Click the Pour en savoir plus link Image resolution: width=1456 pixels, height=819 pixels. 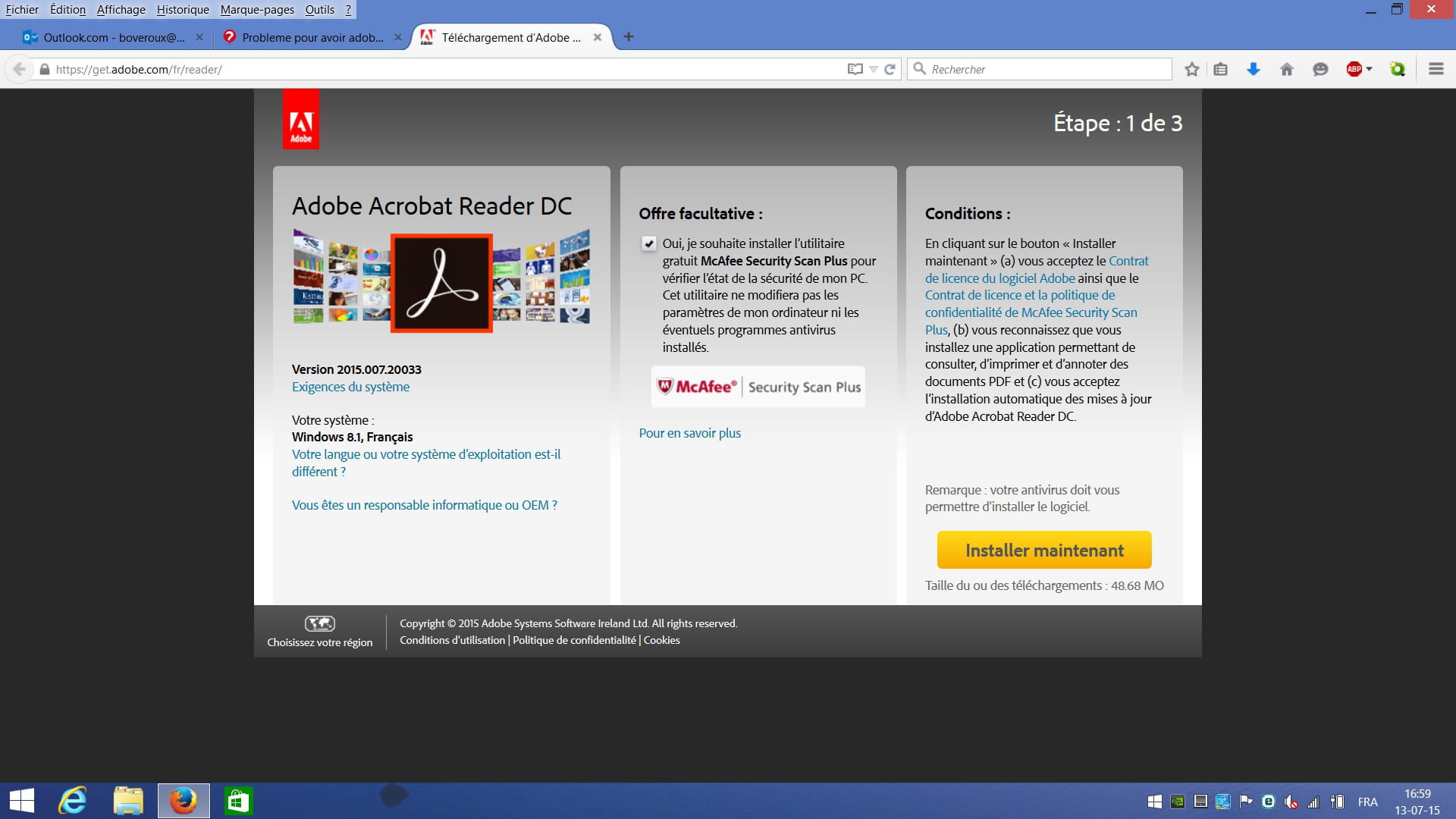click(x=689, y=433)
